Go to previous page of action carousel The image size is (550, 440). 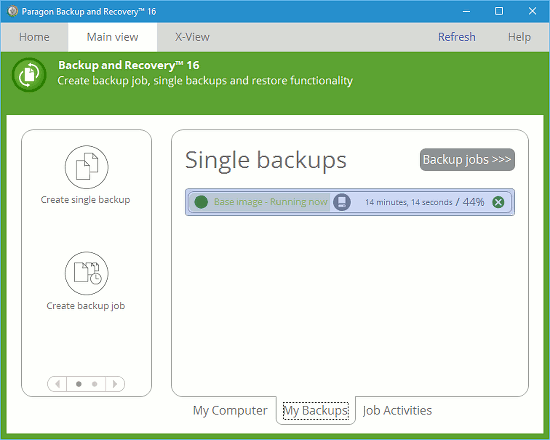[57, 384]
